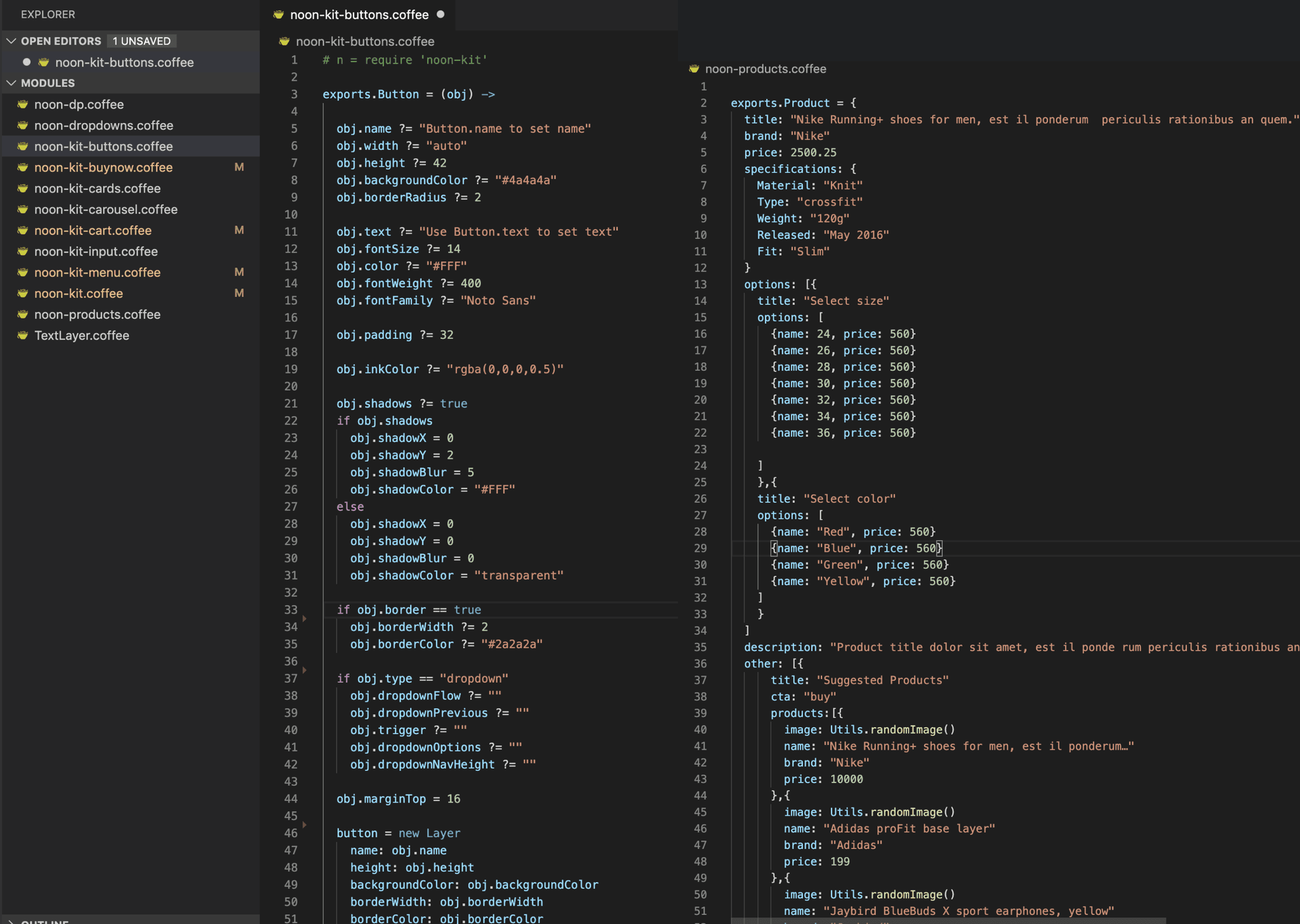Click 'button = new Layer' line
This screenshot has height=924, width=1300.
pos(398,833)
